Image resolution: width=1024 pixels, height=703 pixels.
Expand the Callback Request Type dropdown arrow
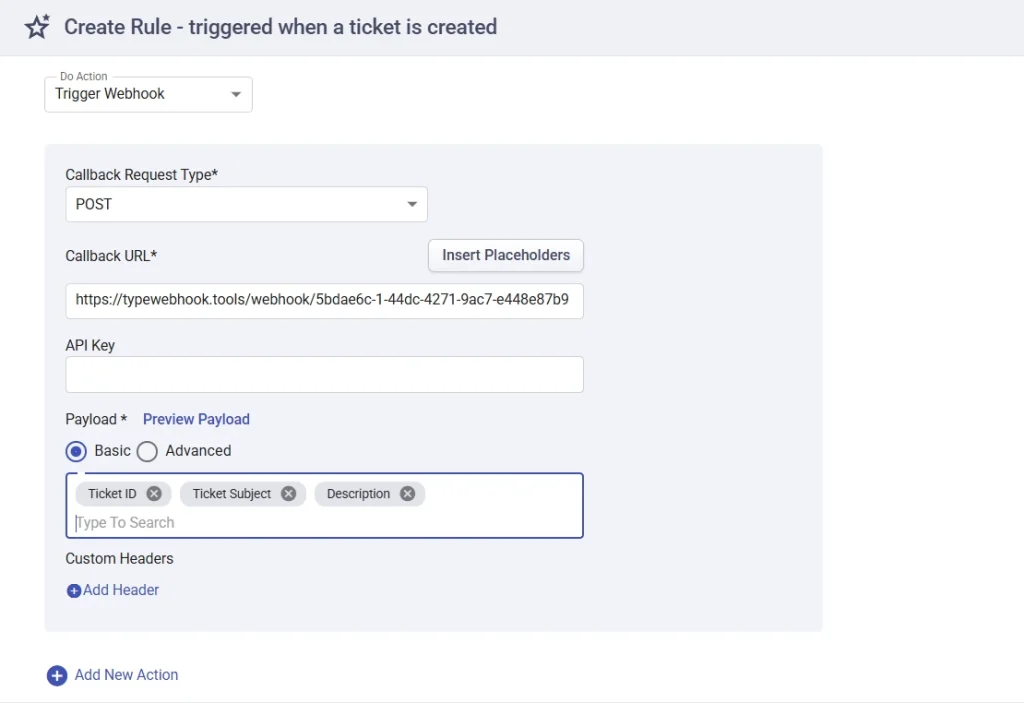(x=411, y=204)
